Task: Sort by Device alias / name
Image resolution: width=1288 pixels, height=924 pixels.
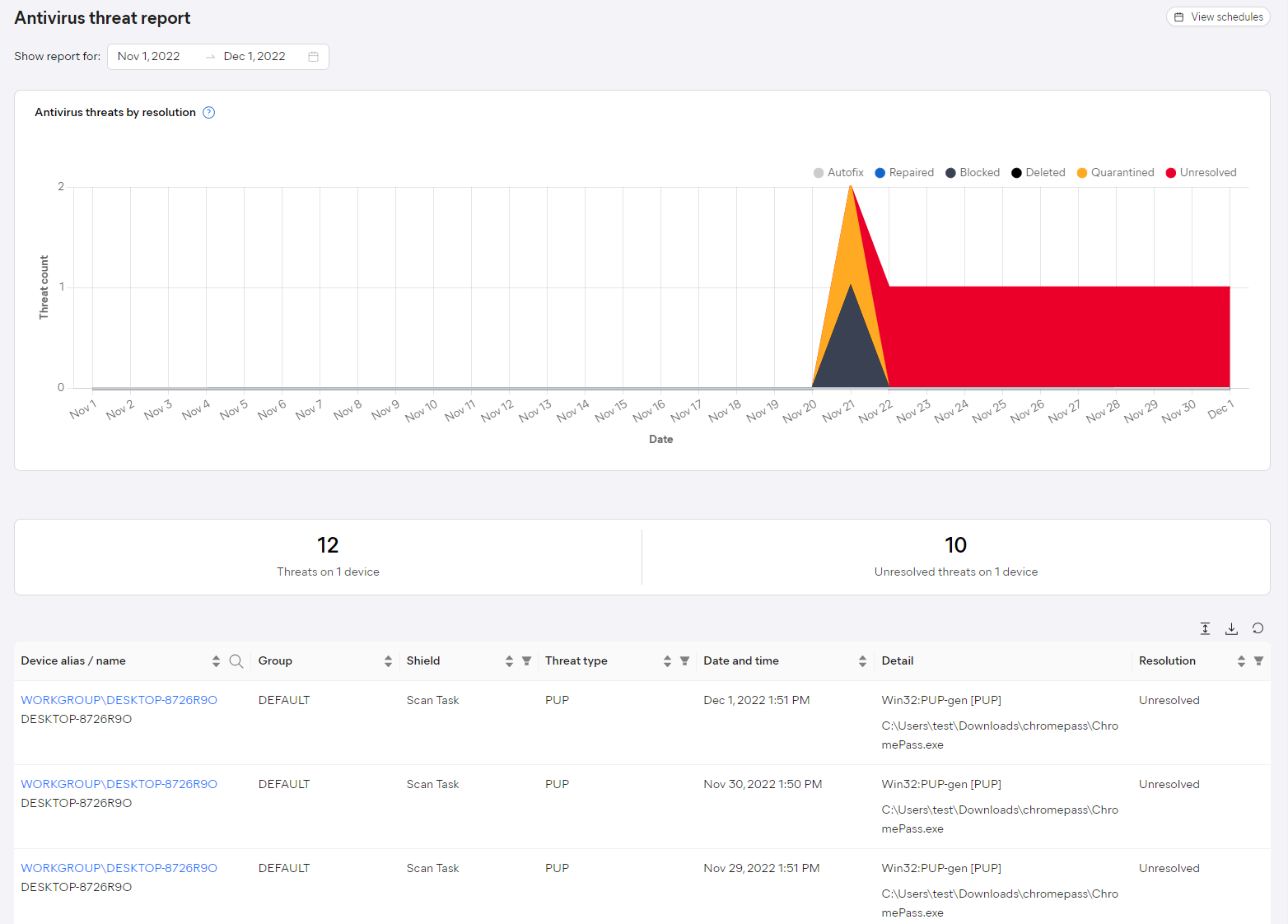Action: (x=216, y=661)
